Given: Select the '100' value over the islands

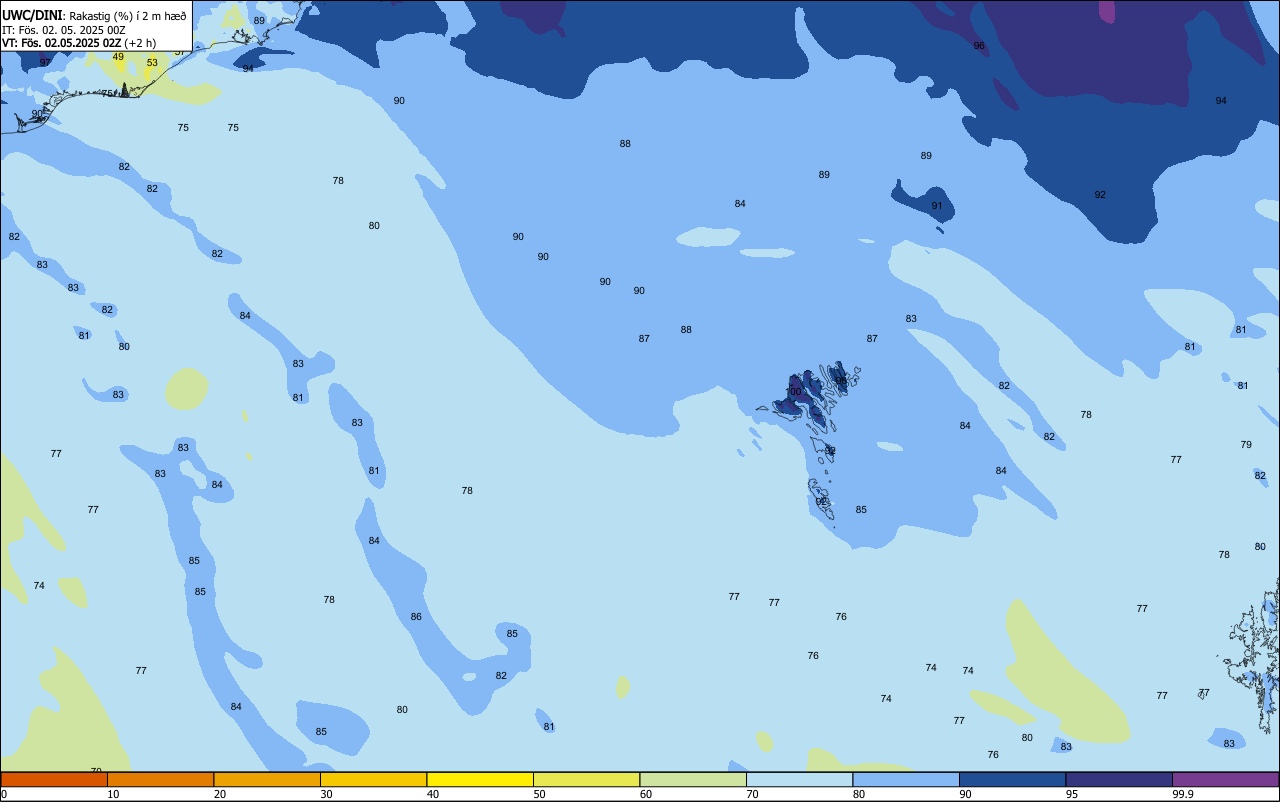Looking at the screenshot, I should 794,392.
